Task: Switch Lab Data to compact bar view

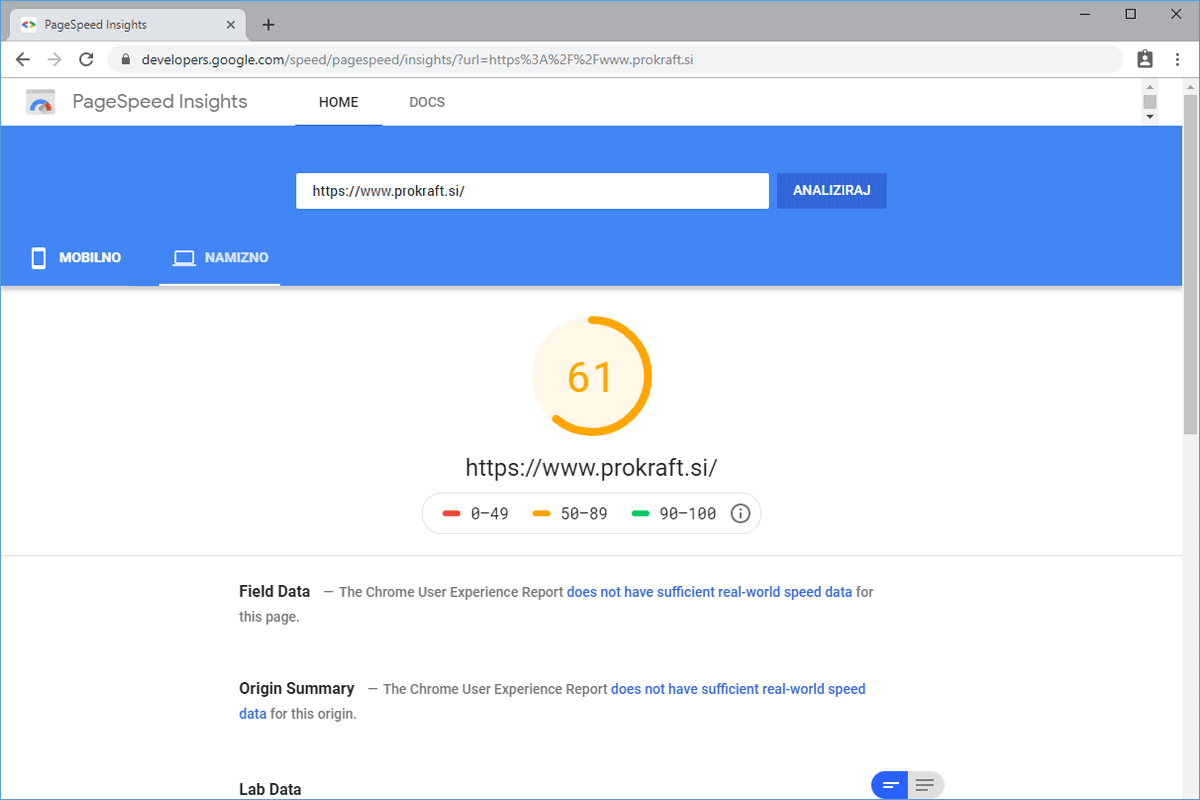Action: point(890,785)
